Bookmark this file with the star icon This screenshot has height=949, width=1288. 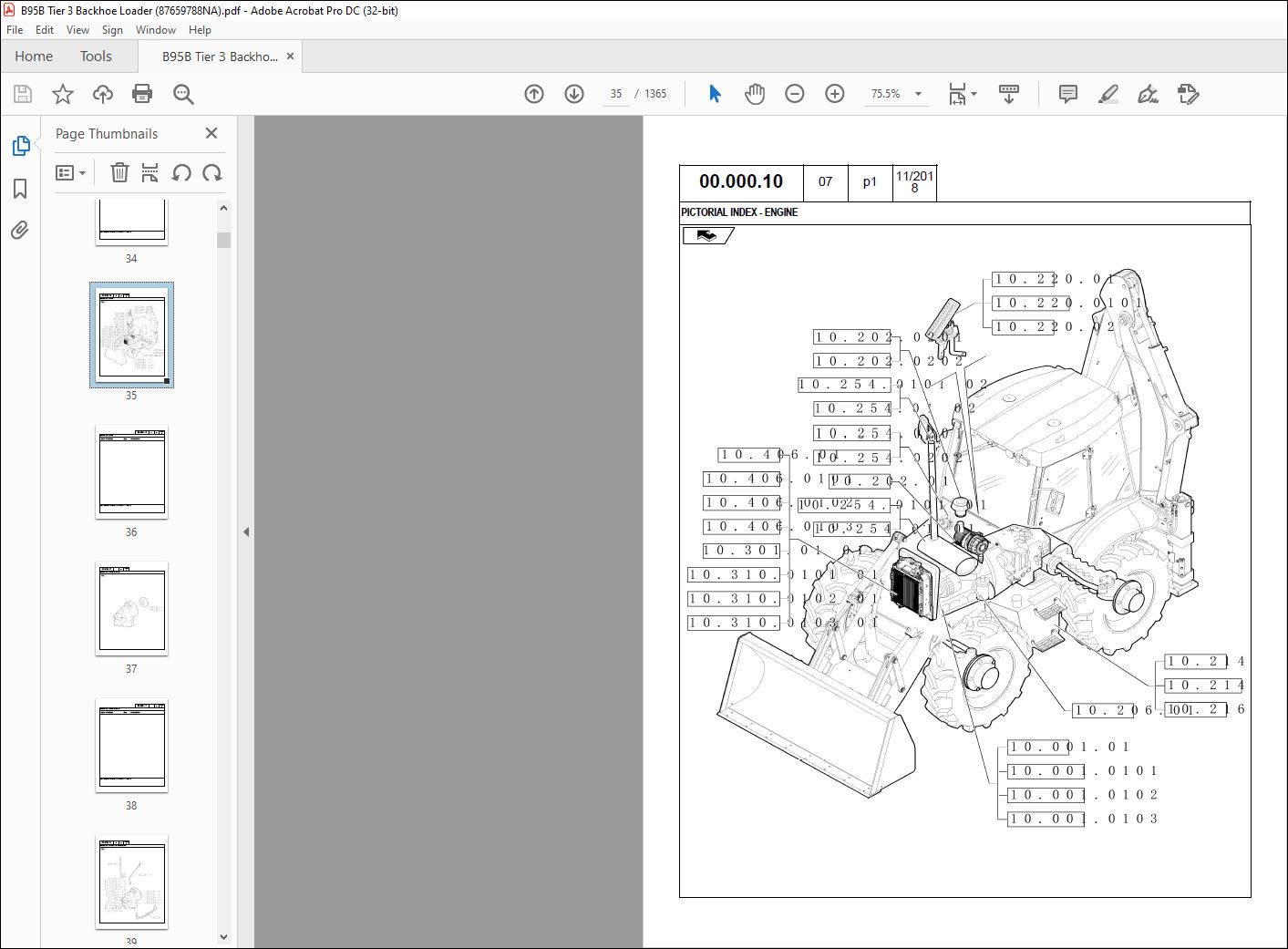63,94
